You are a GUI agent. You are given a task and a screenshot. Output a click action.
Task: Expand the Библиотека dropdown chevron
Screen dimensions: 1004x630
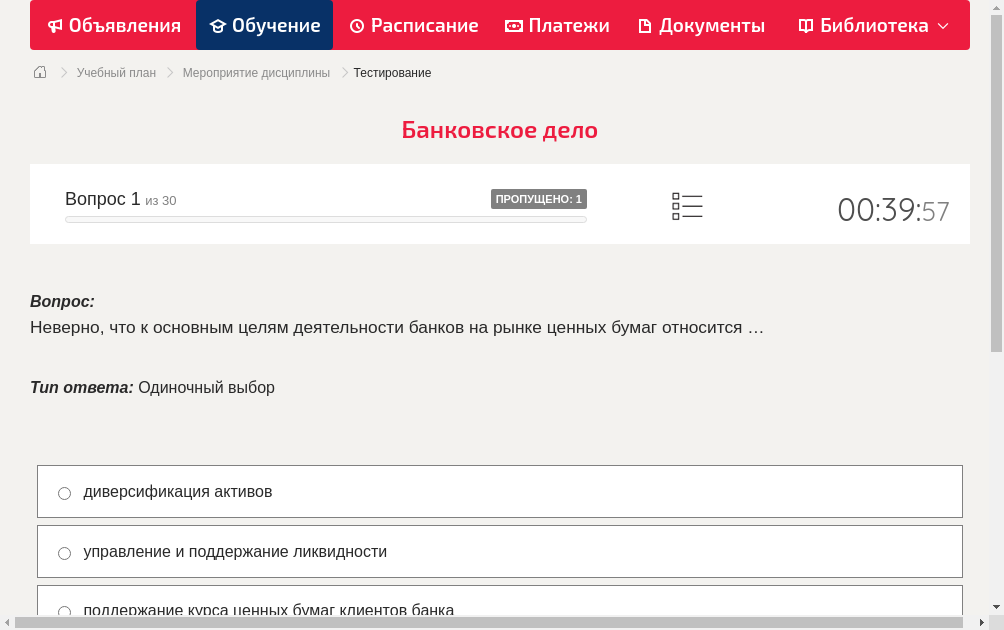pyautogui.click(x=945, y=25)
